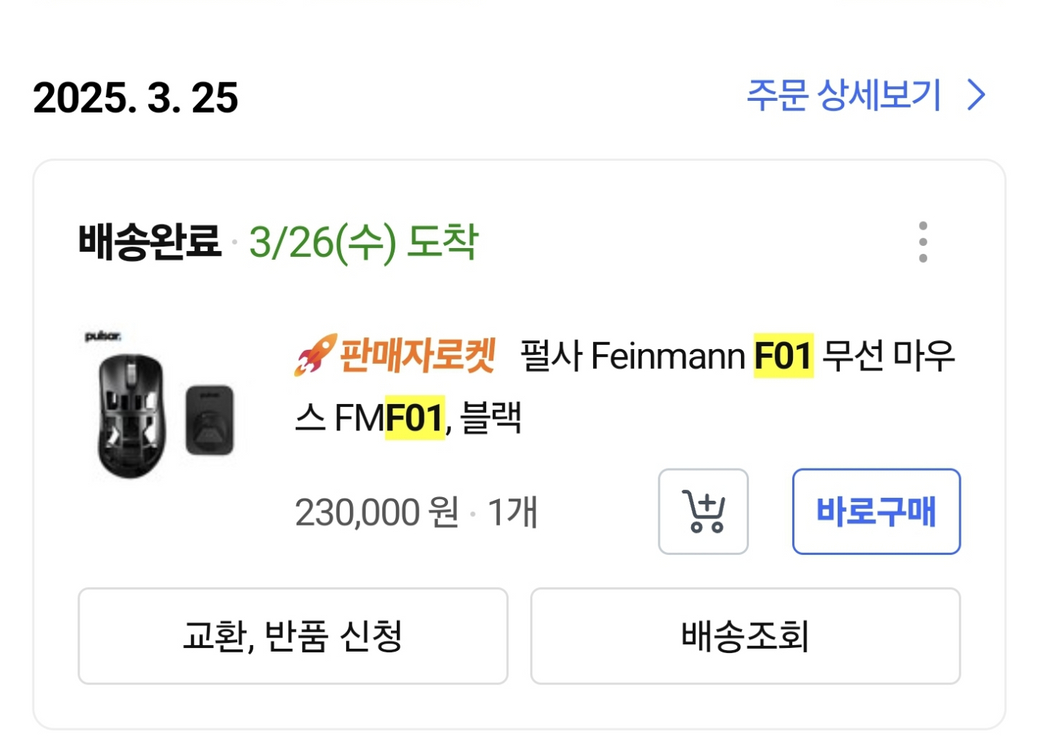Select the add-to-cart shopping cart icon
Image resolution: width=1039 pixels, height=750 pixels.
pyautogui.click(x=703, y=511)
